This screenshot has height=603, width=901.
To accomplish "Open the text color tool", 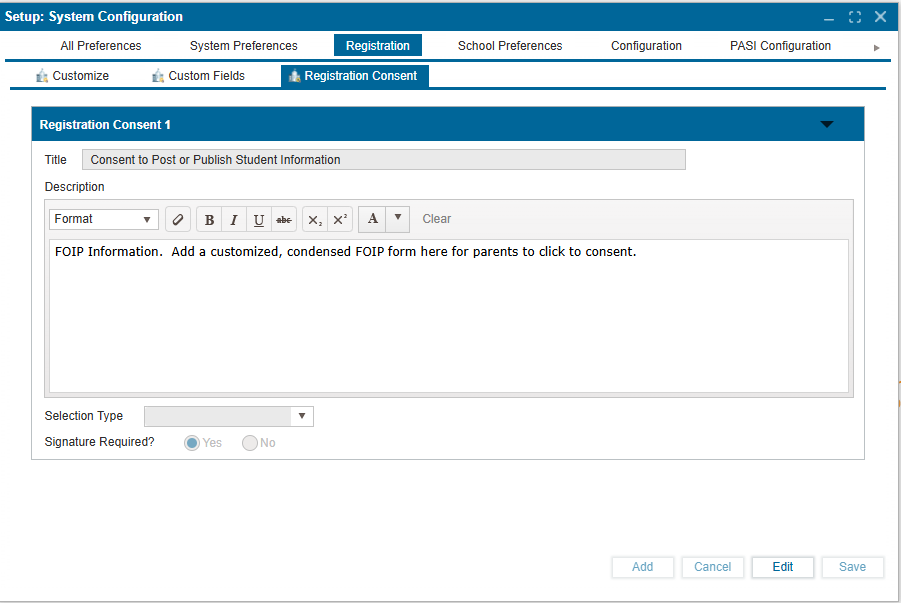I will [x=371, y=219].
